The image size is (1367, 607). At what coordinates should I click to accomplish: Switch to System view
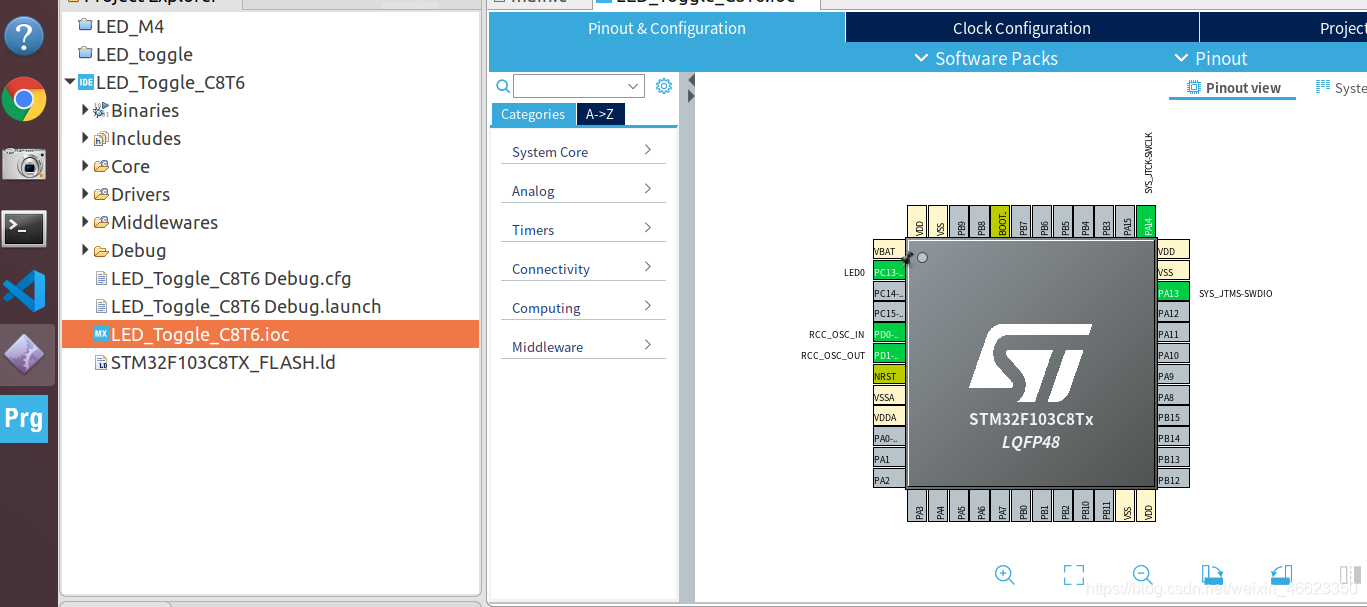1341,88
